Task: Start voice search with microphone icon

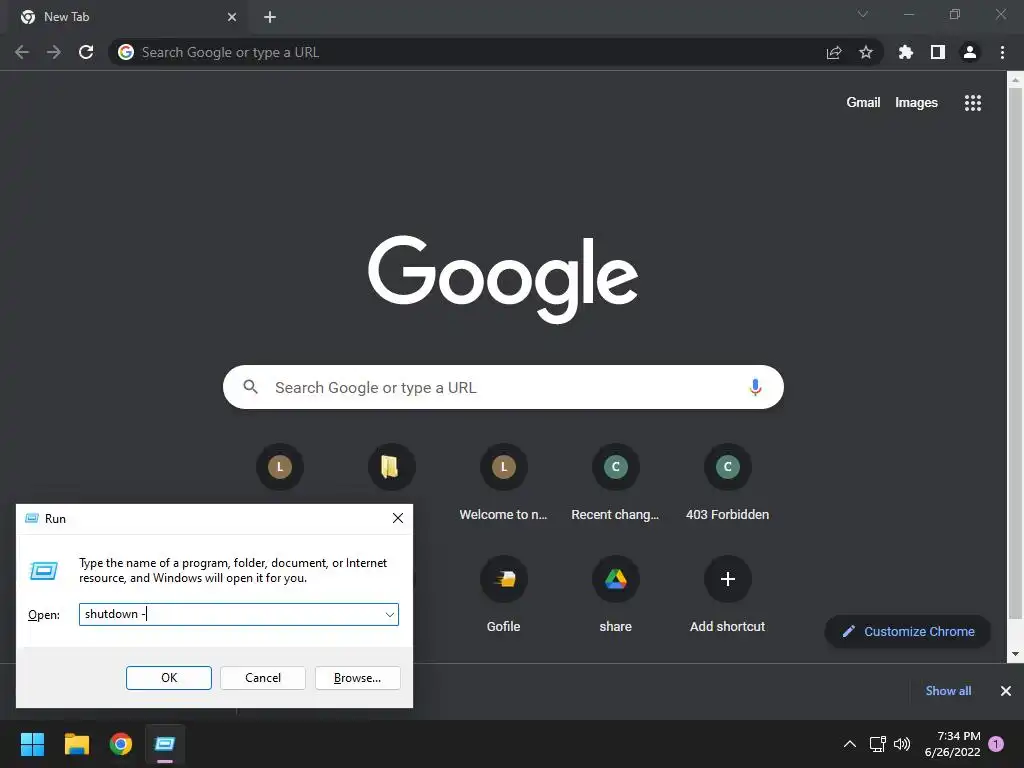Action: 755,387
